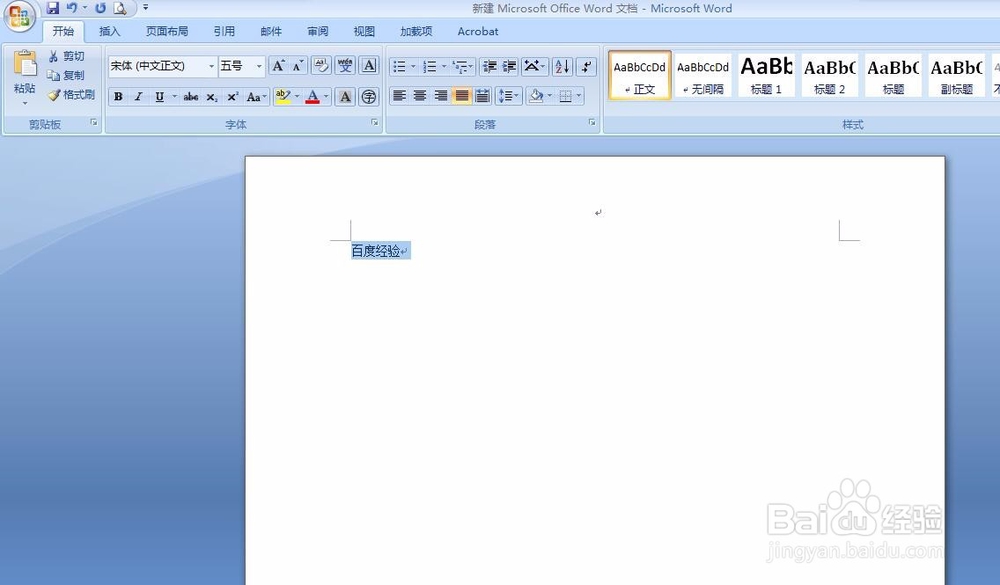
Task: Toggle justify alignment
Action: click(x=461, y=96)
